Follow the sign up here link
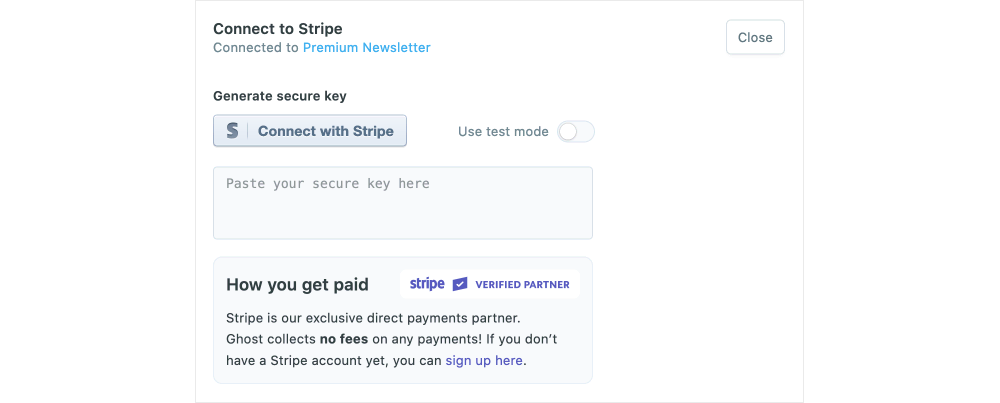The image size is (1000, 403). tap(484, 360)
